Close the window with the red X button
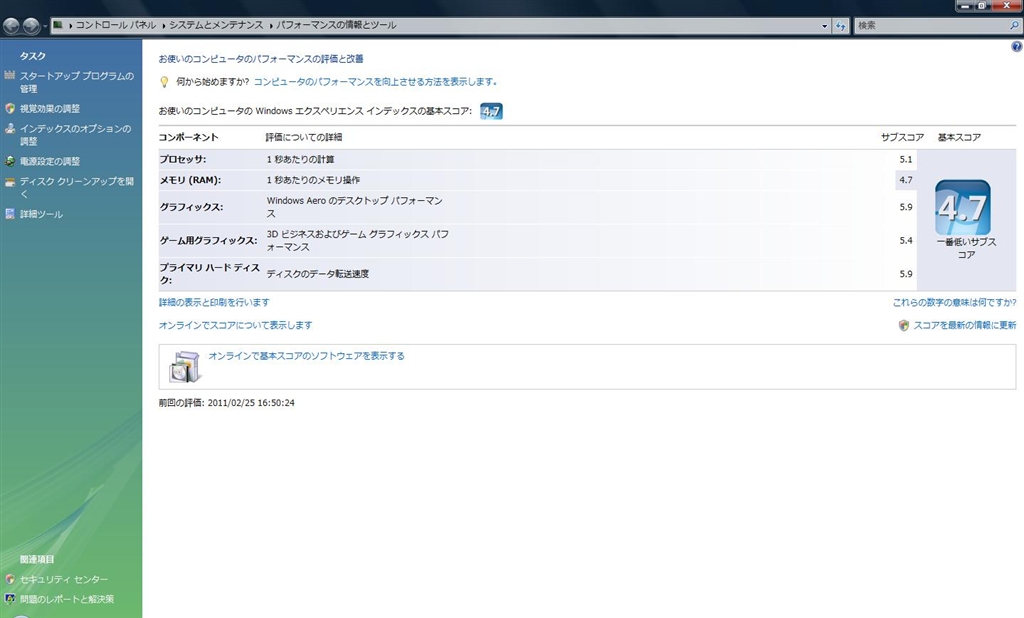The height and width of the screenshot is (618, 1024). point(1006,5)
